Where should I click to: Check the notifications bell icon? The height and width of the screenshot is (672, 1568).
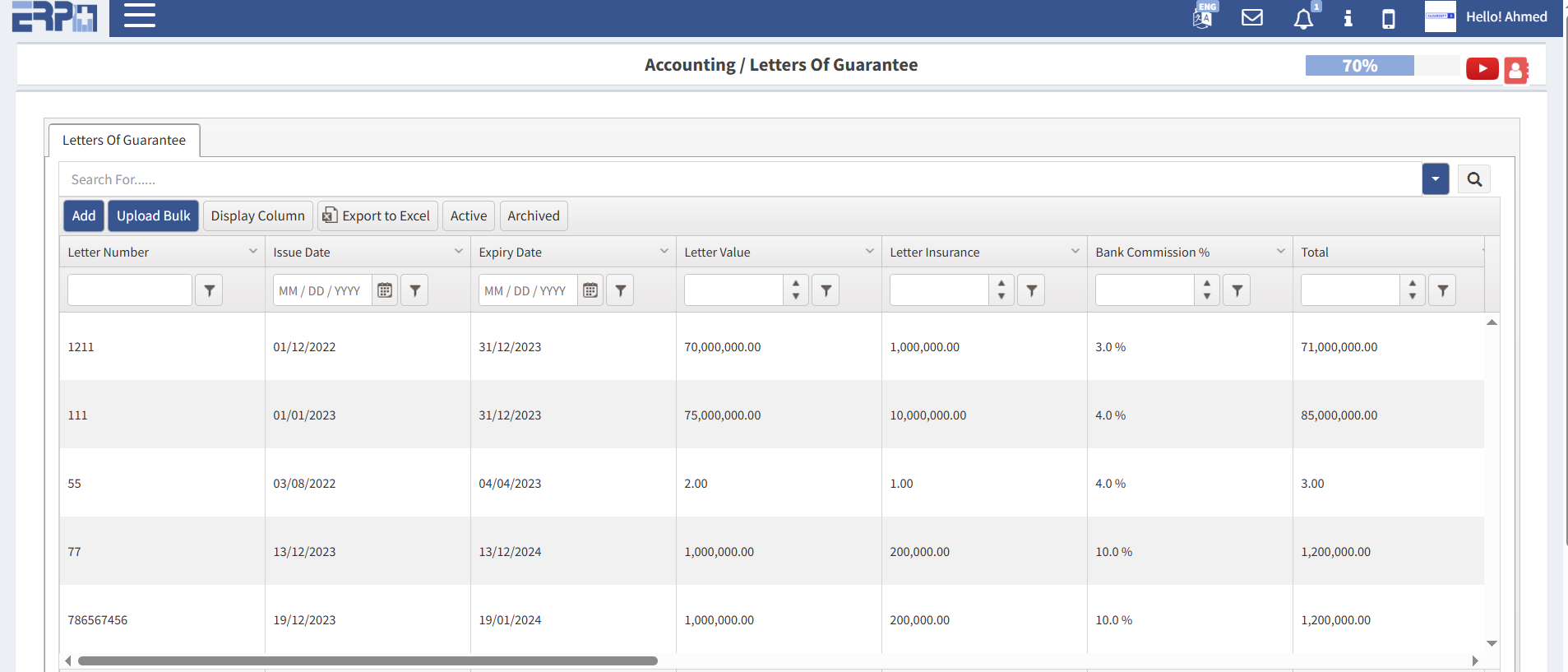coord(1302,19)
